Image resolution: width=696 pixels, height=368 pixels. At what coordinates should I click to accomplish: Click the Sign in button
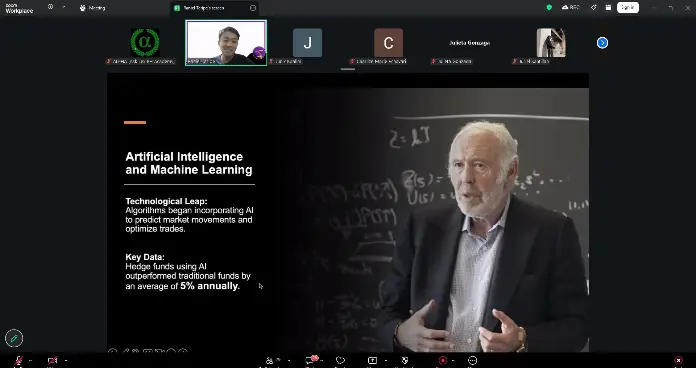628,8
